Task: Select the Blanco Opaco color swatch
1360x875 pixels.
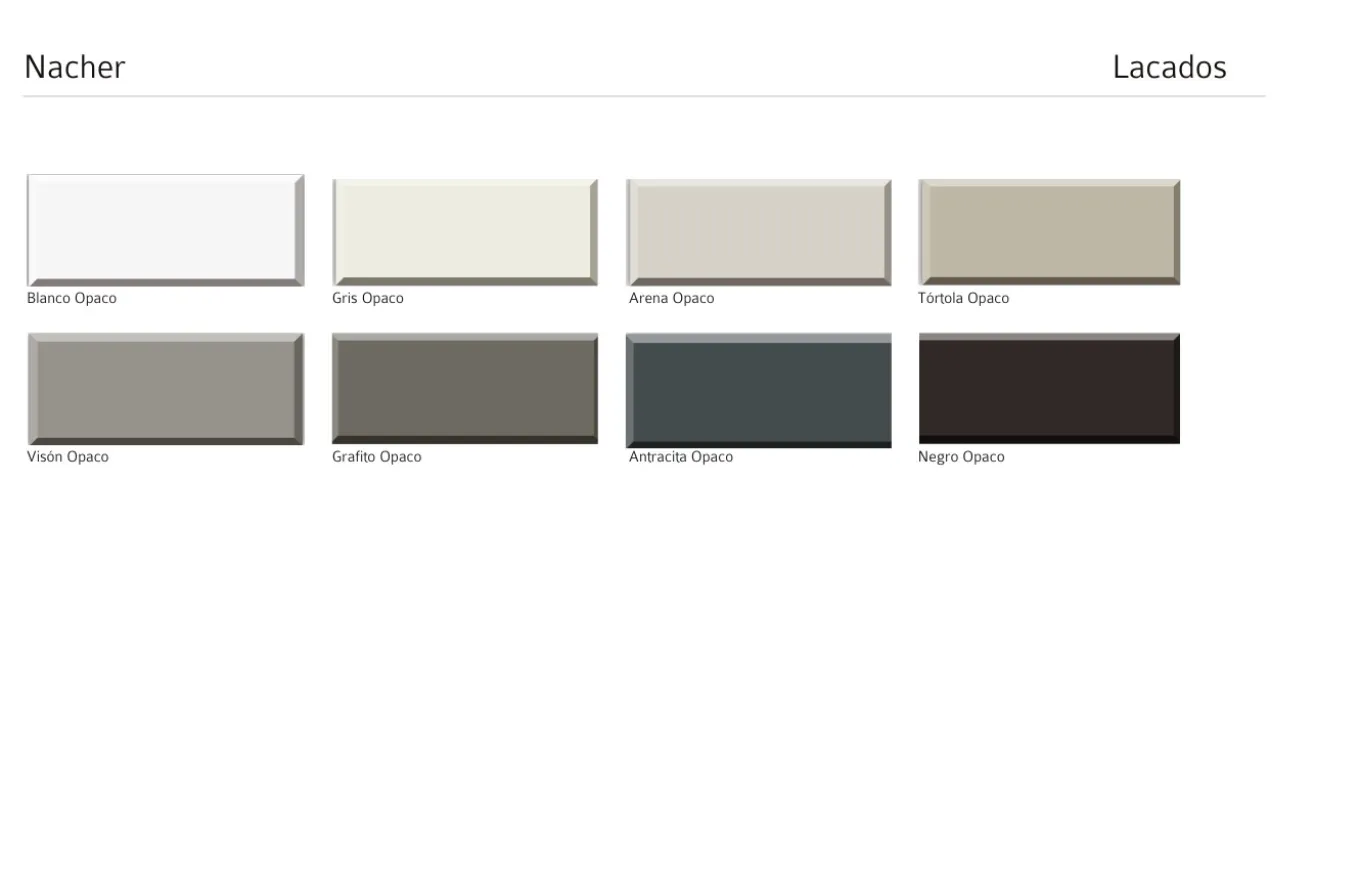Action: pyautogui.click(x=165, y=230)
